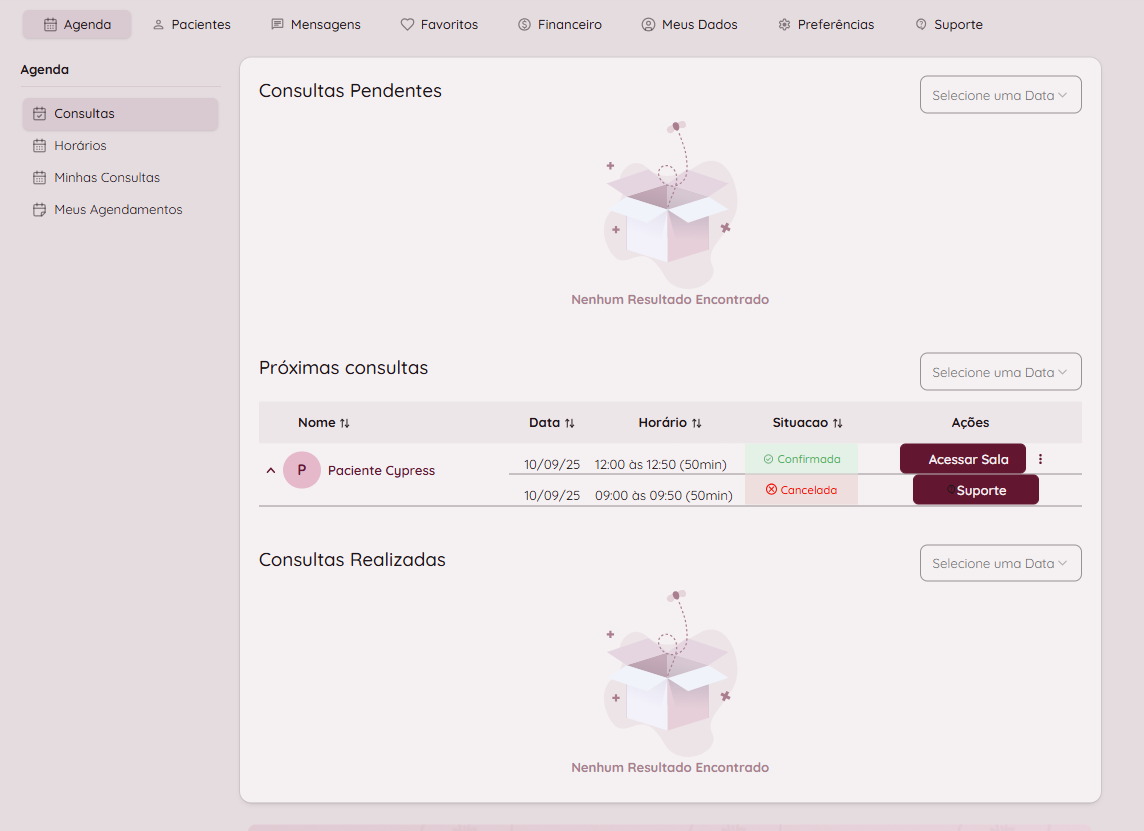Click the Suporte button in table row

[976, 490]
